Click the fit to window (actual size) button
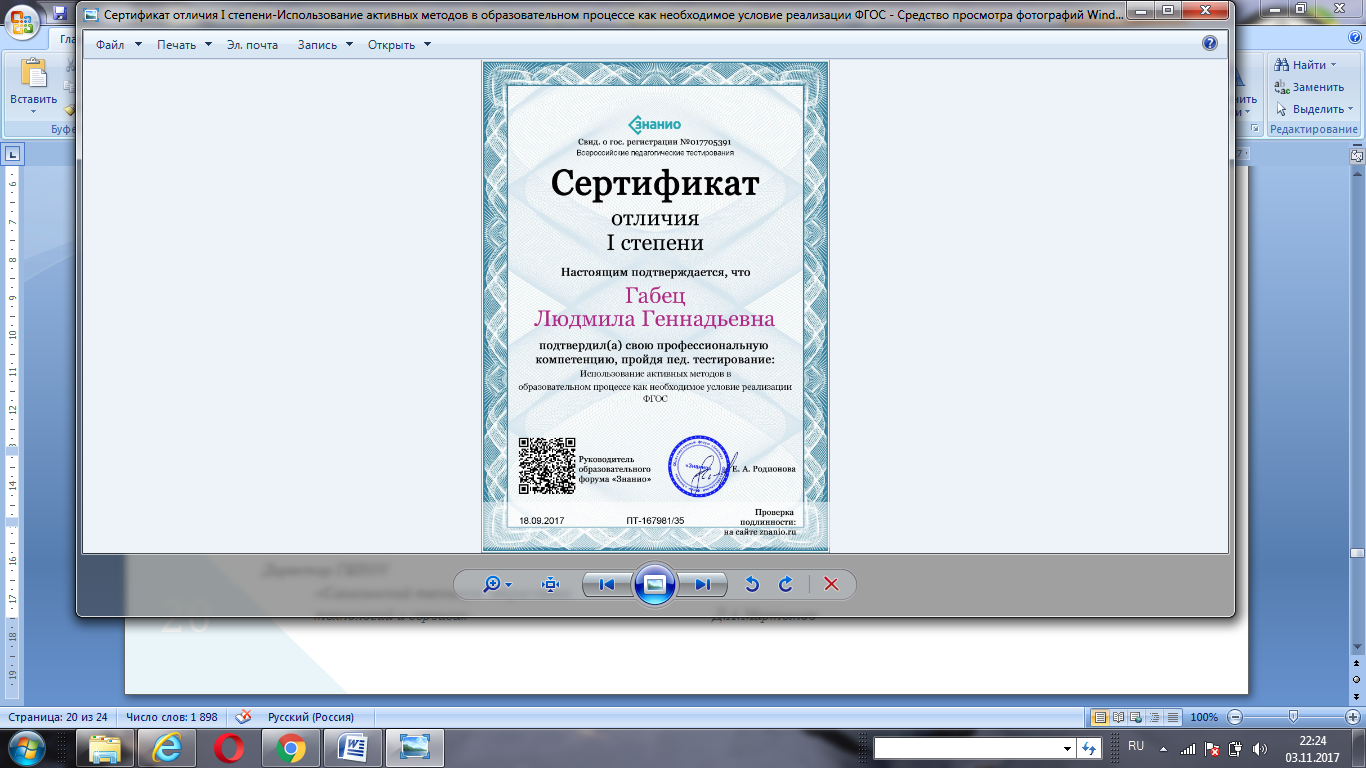This screenshot has height=768, width=1366. [550, 584]
